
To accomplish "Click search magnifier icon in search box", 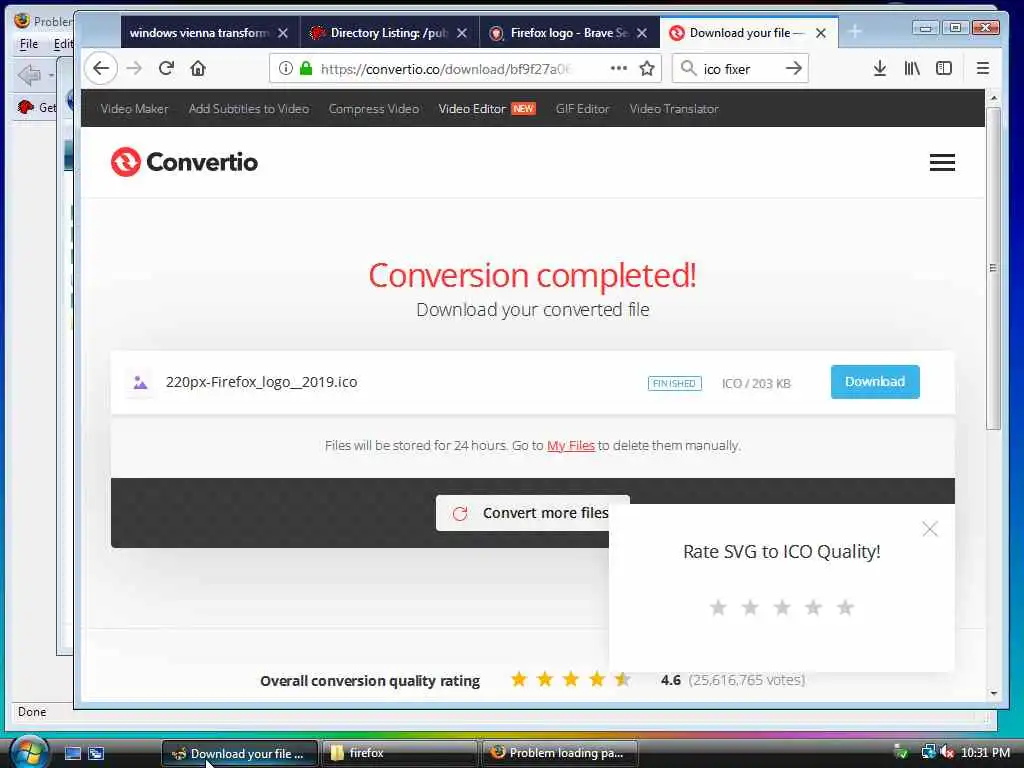I will click(688, 68).
